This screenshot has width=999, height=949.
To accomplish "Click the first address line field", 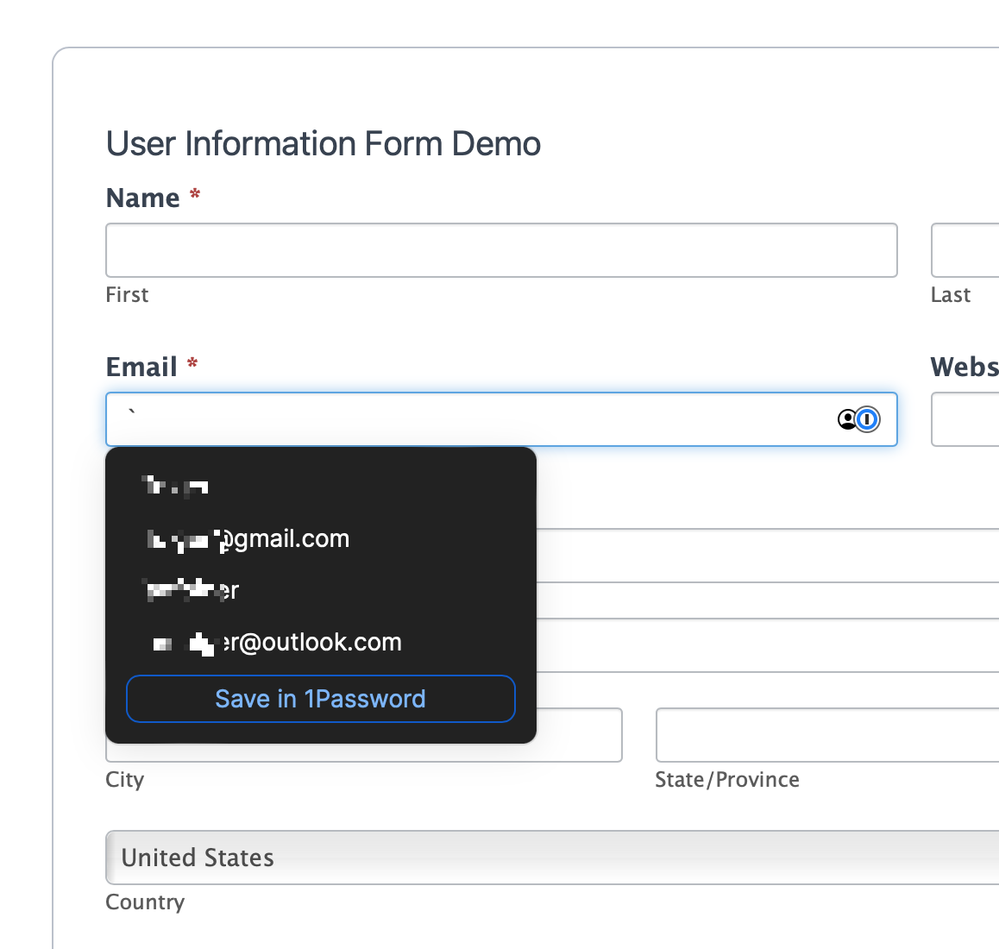I will pos(766,555).
